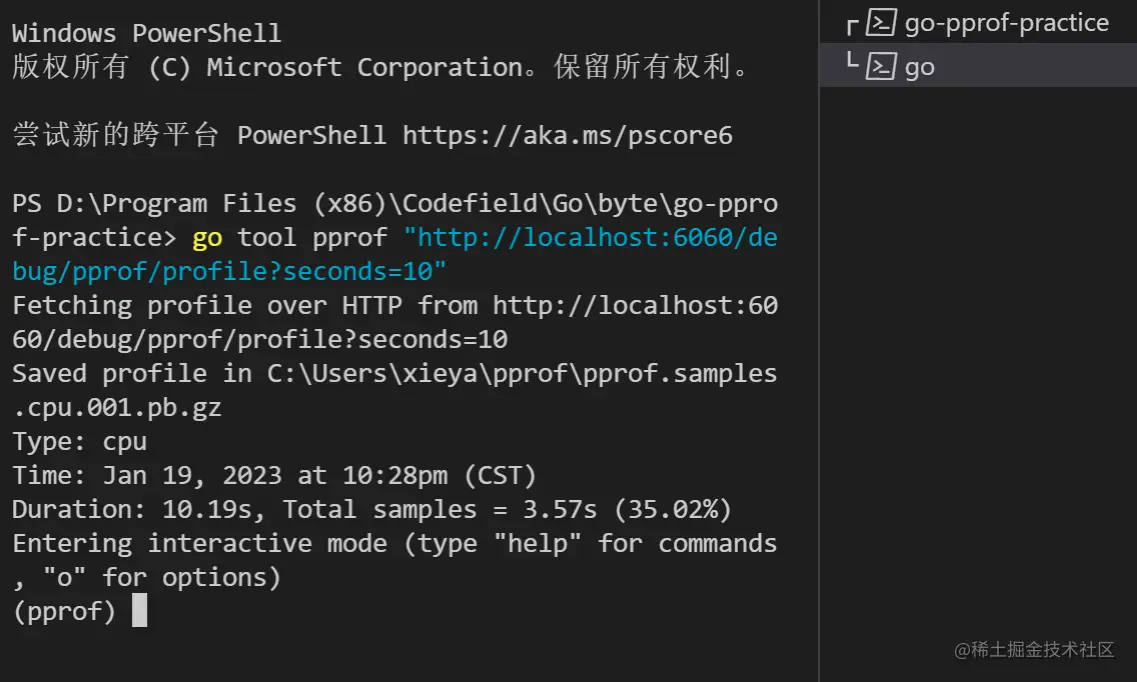Viewport: 1137px width, 682px height.
Task: Click the URL in the Fetching profile line
Action: pos(634,305)
